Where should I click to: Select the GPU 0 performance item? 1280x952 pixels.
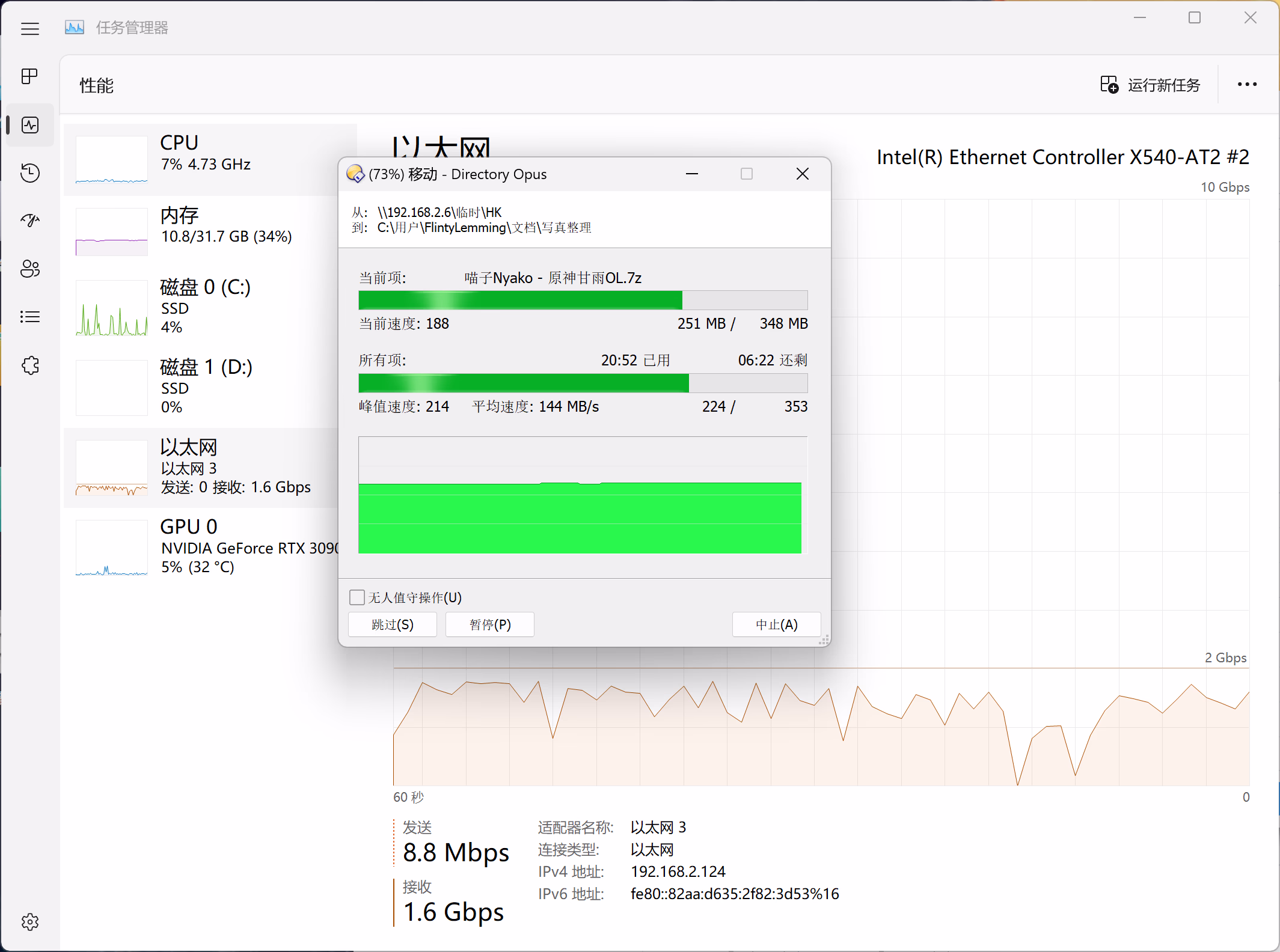point(204,546)
